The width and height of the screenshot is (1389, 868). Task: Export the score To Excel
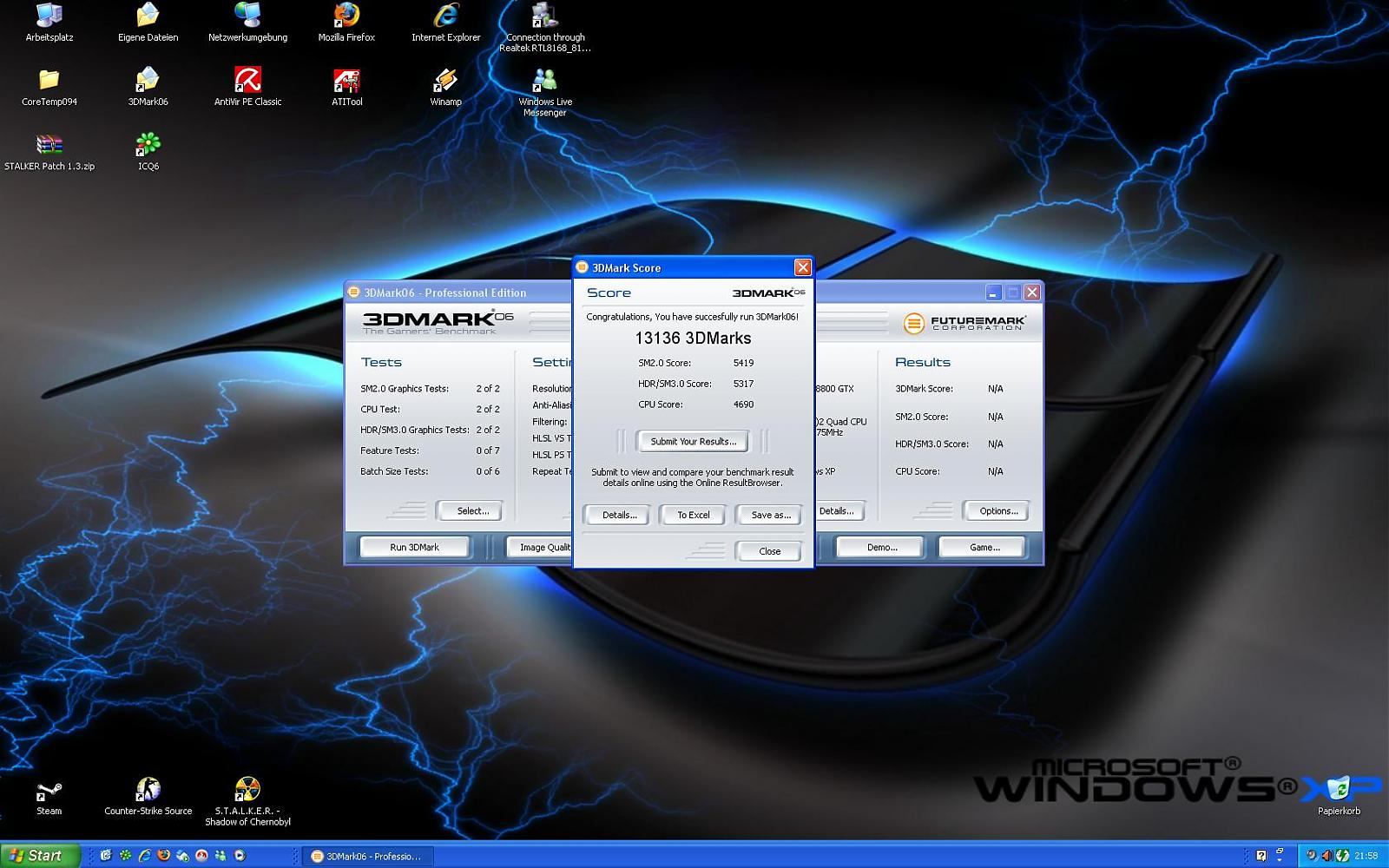tap(693, 515)
